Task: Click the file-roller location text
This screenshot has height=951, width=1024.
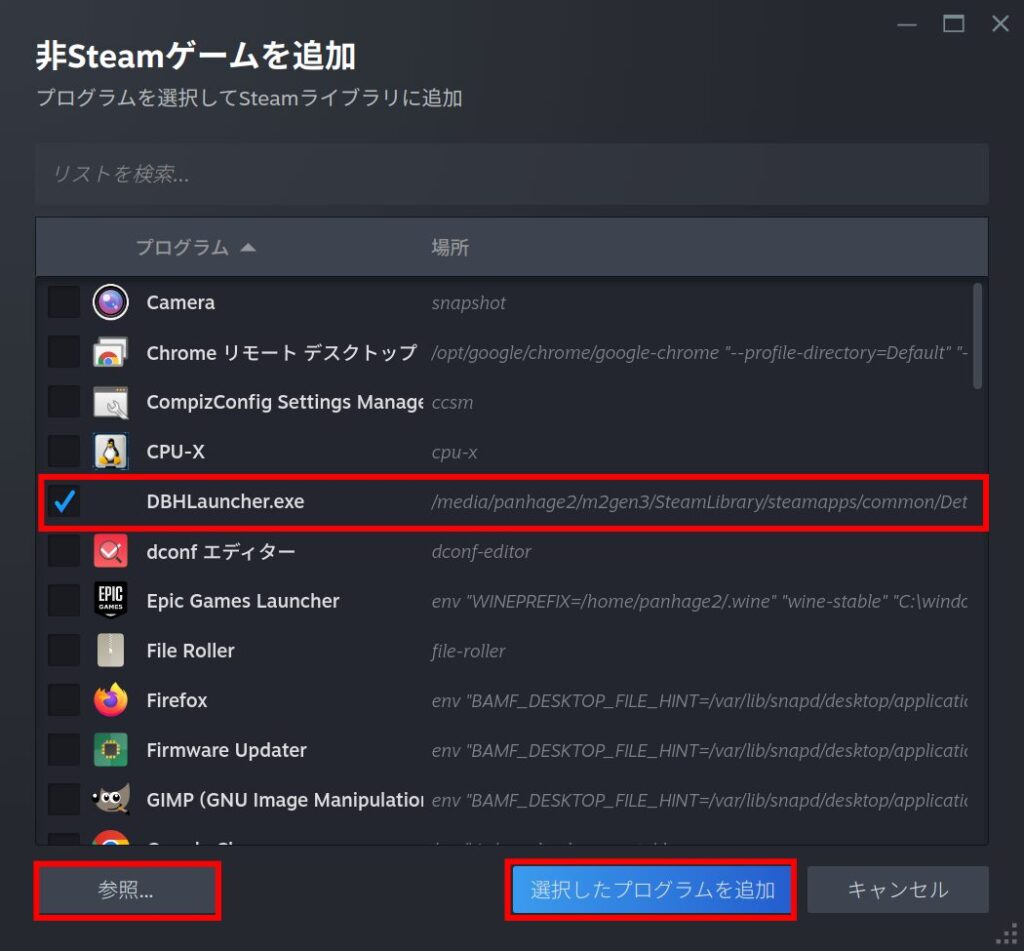Action: point(468,651)
